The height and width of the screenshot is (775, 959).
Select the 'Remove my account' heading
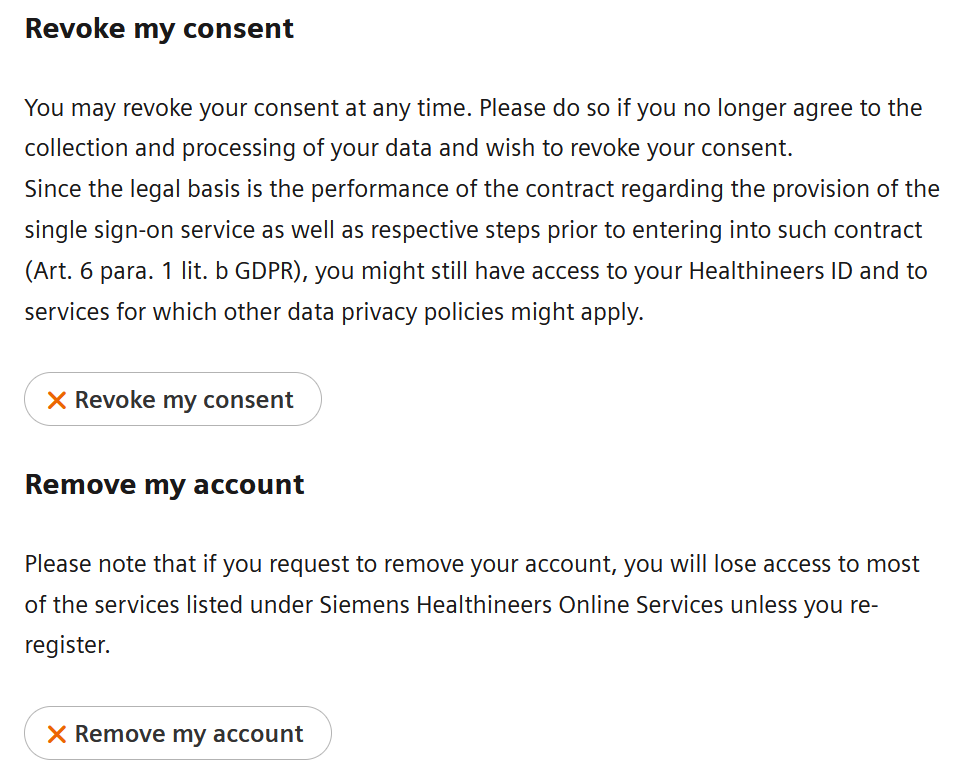click(165, 484)
